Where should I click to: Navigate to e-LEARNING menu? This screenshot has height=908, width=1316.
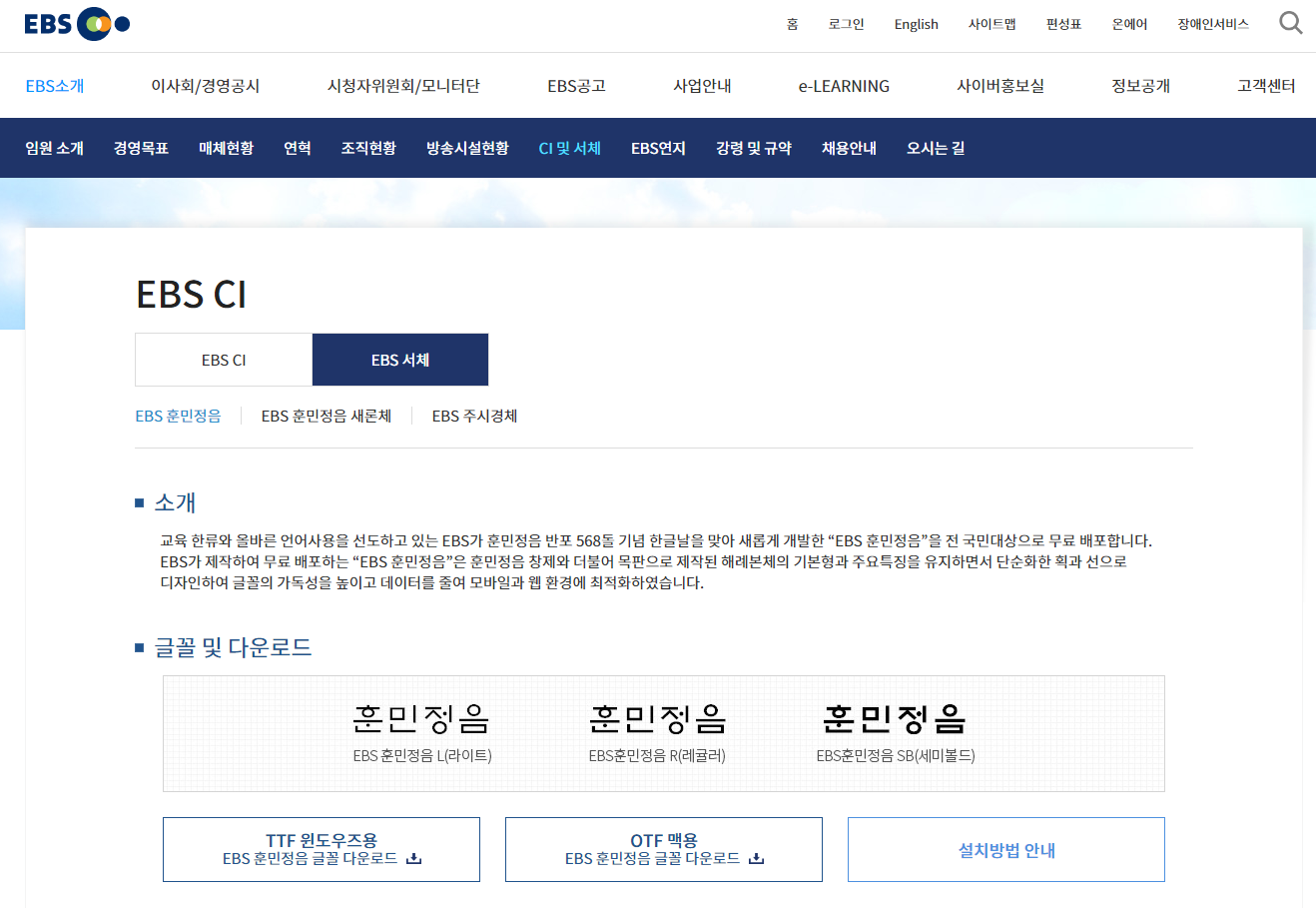click(x=842, y=86)
